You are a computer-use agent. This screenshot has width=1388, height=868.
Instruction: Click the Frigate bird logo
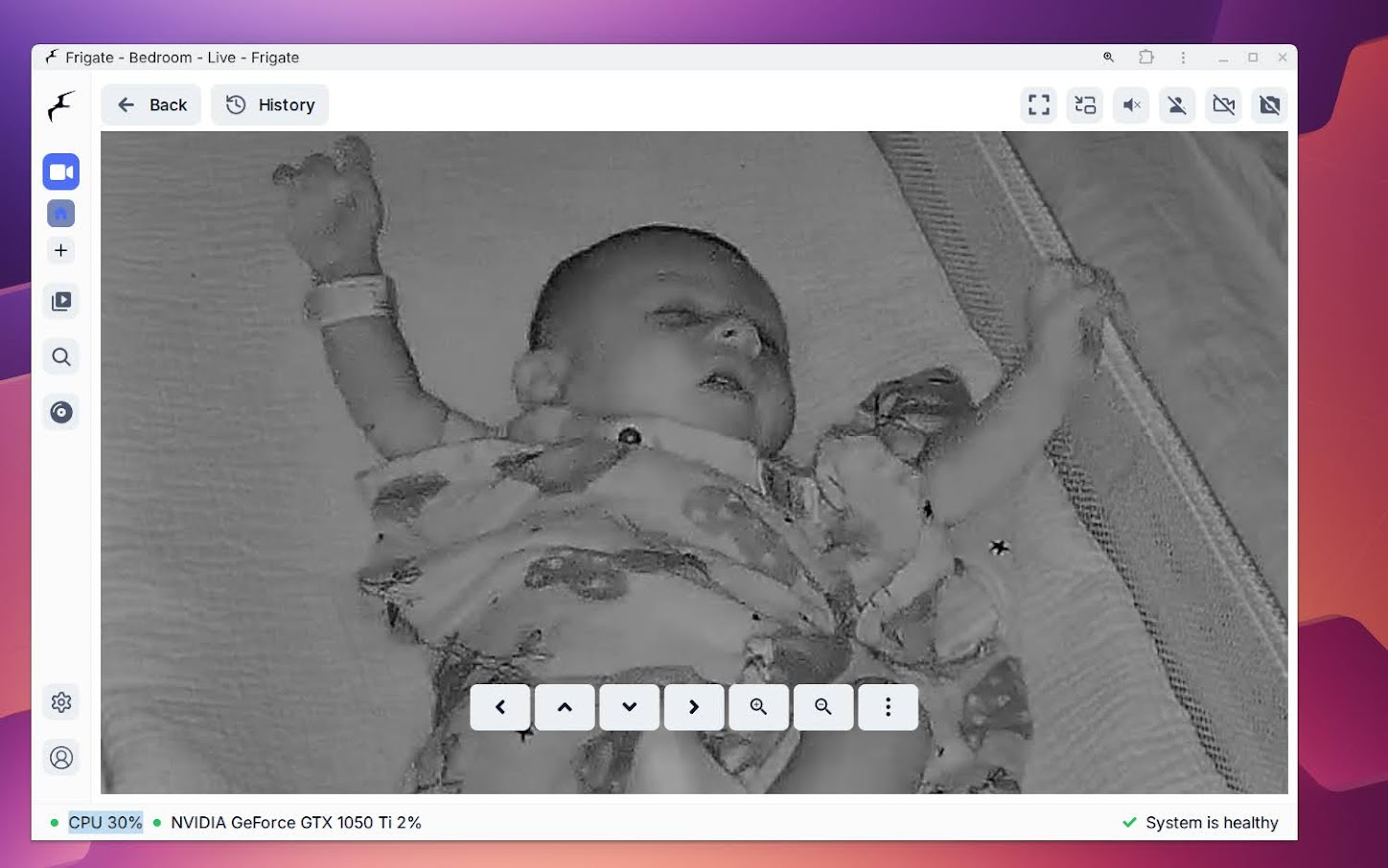coord(61,105)
